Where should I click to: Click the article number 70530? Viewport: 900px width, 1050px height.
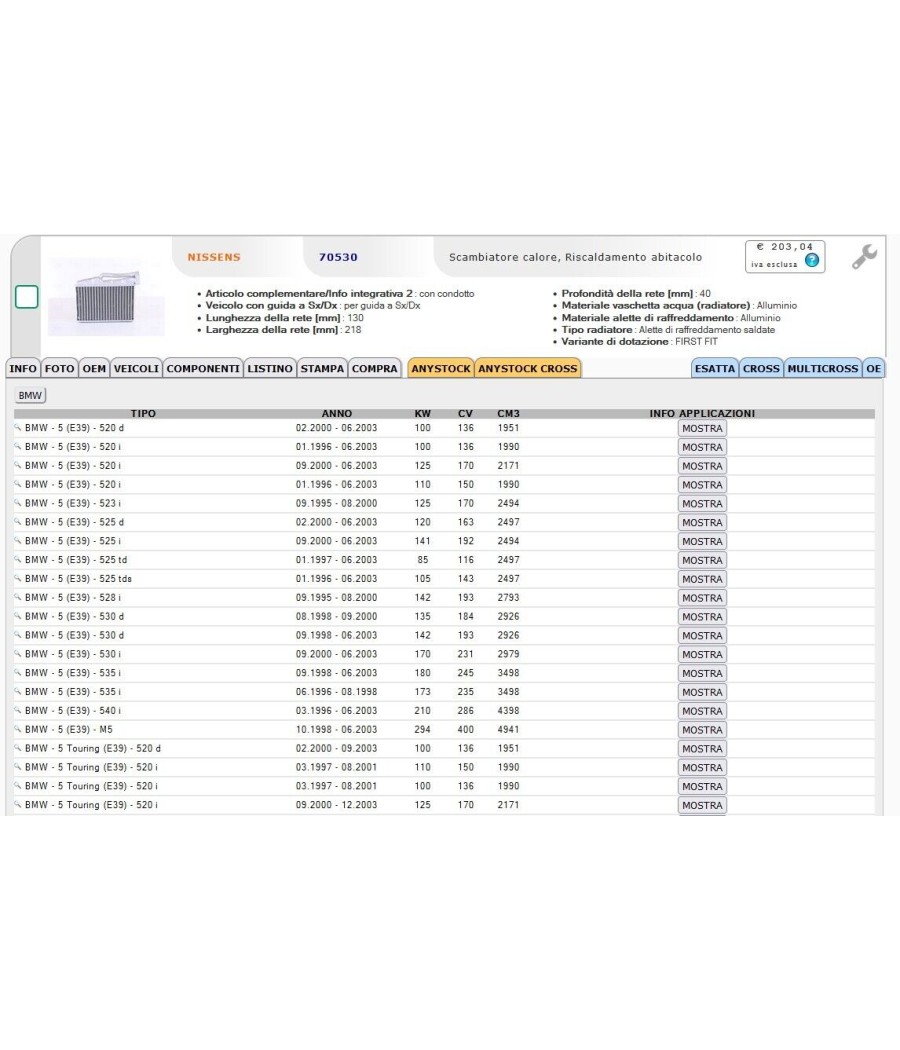pos(338,257)
